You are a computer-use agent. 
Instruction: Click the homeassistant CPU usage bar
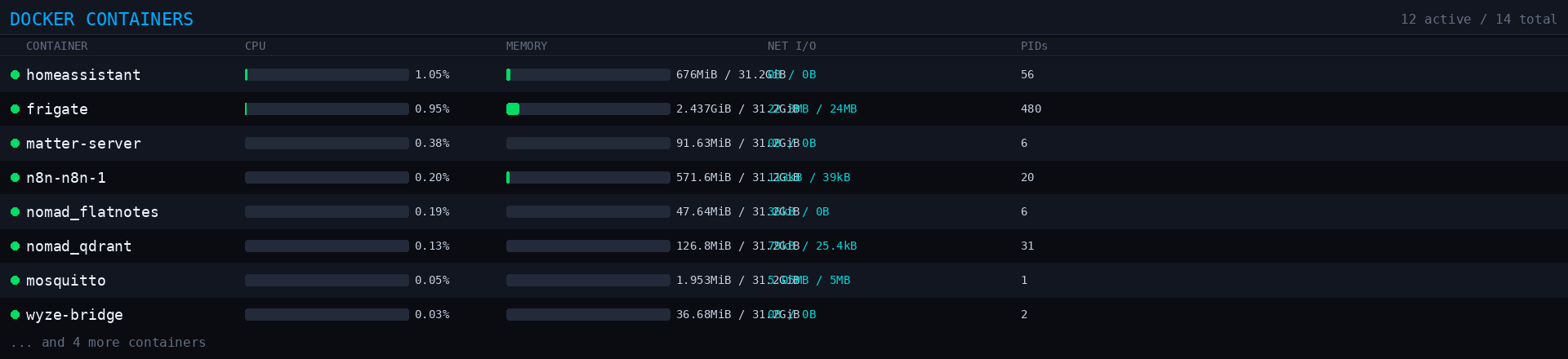327,75
